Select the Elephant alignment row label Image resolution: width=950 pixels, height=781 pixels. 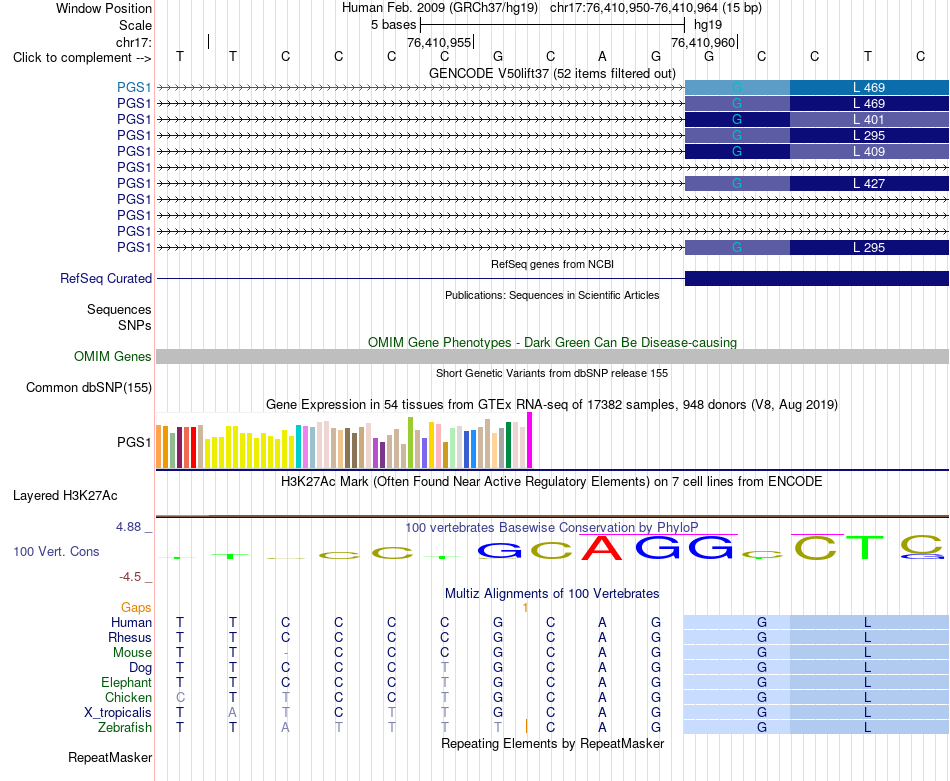point(126,682)
